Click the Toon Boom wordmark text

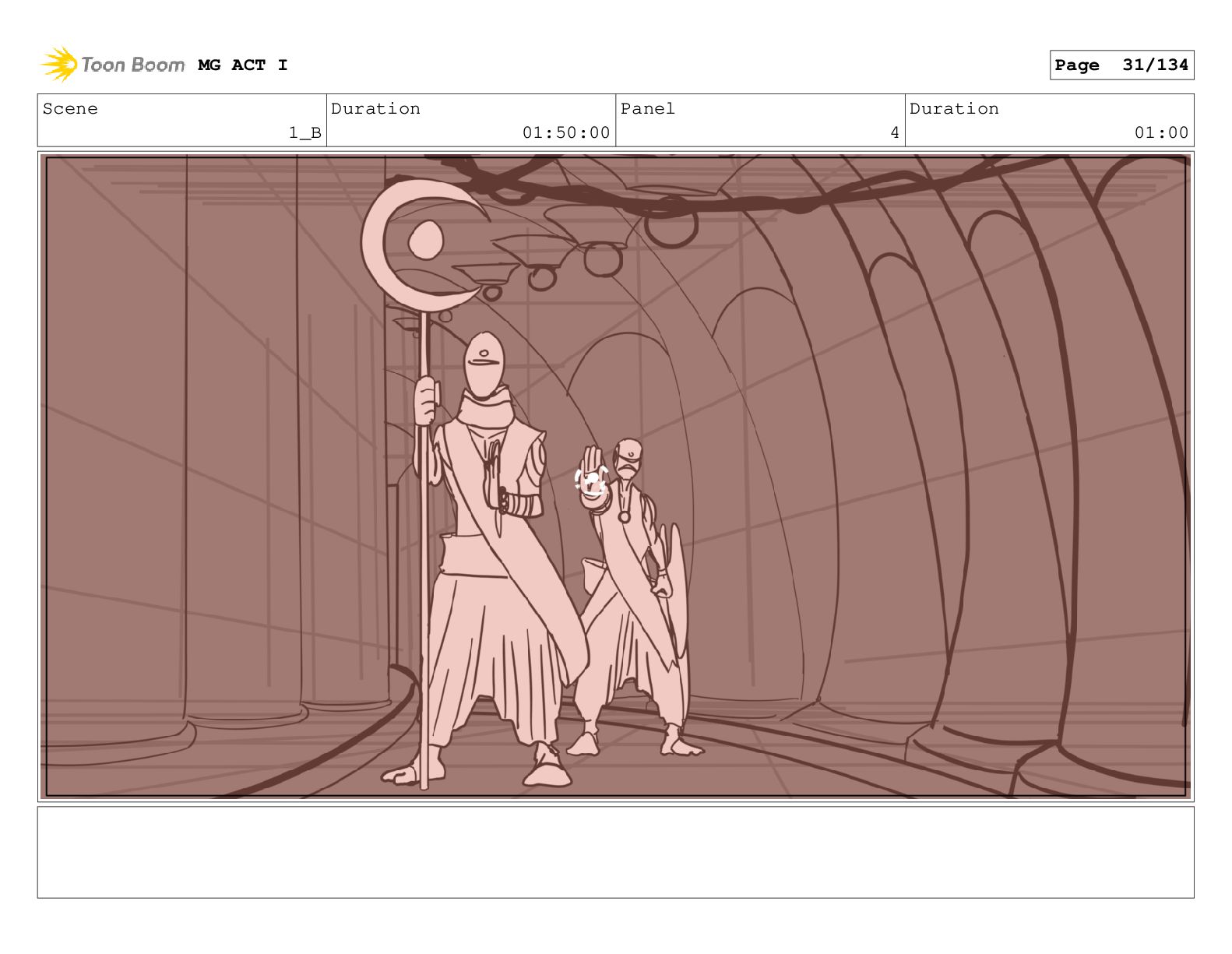point(132,65)
